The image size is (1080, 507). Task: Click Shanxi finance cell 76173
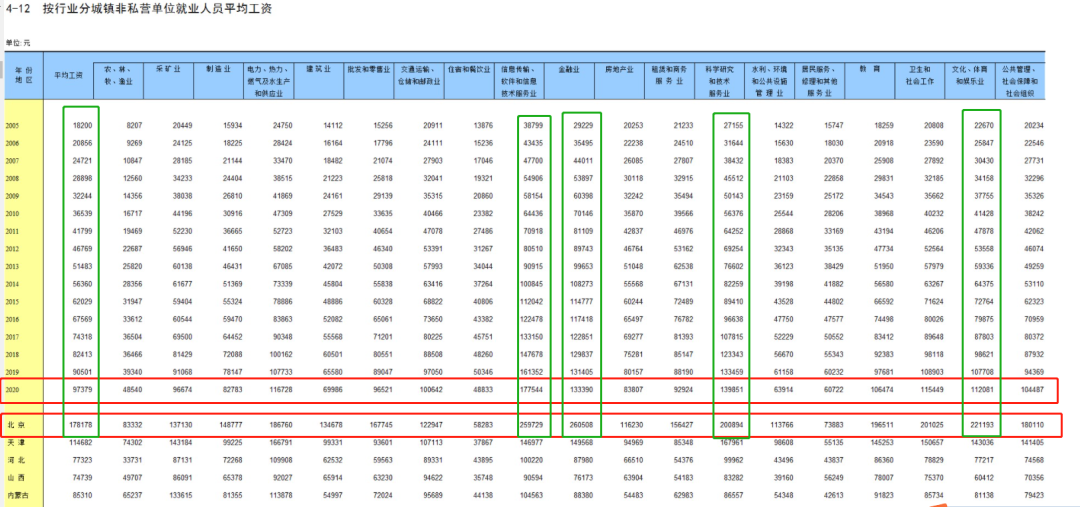[582, 477]
